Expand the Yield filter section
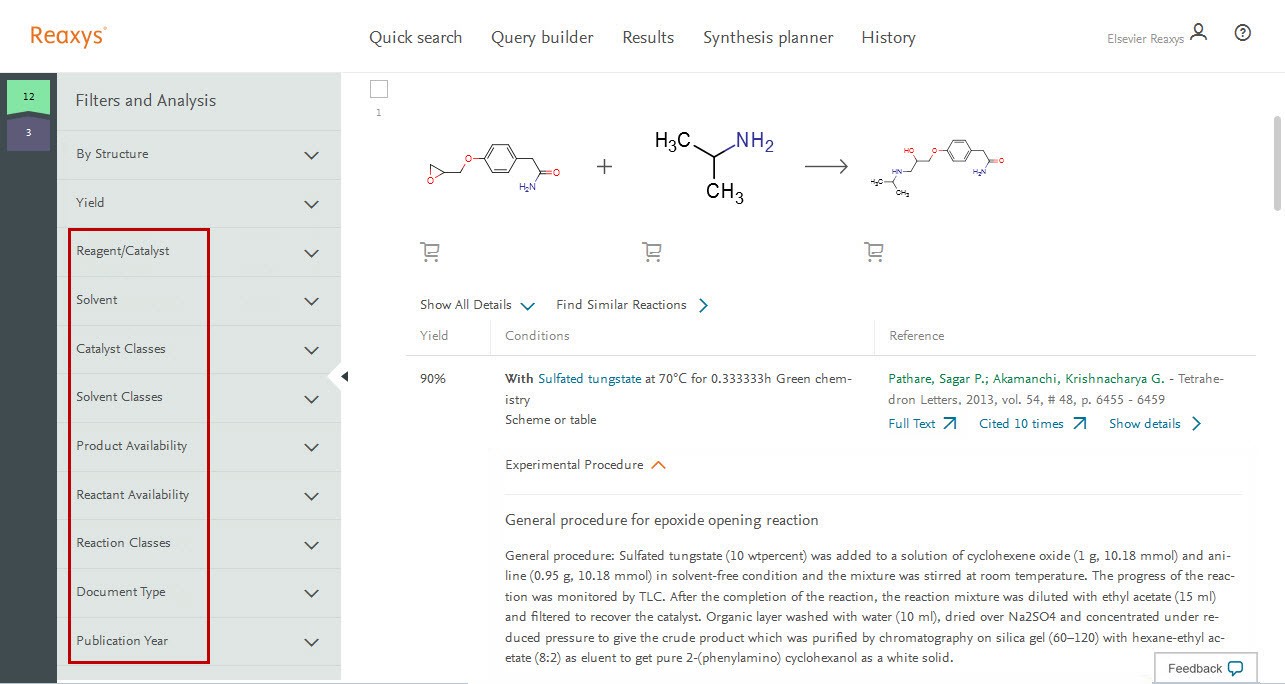Image resolution: width=1285 pixels, height=684 pixels. (x=311, y=204)
